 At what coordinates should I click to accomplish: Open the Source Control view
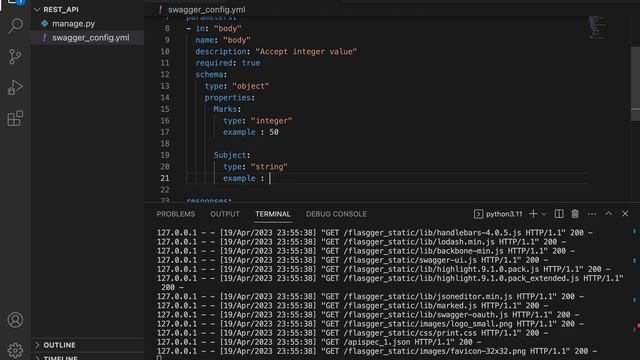pos(15,56)
